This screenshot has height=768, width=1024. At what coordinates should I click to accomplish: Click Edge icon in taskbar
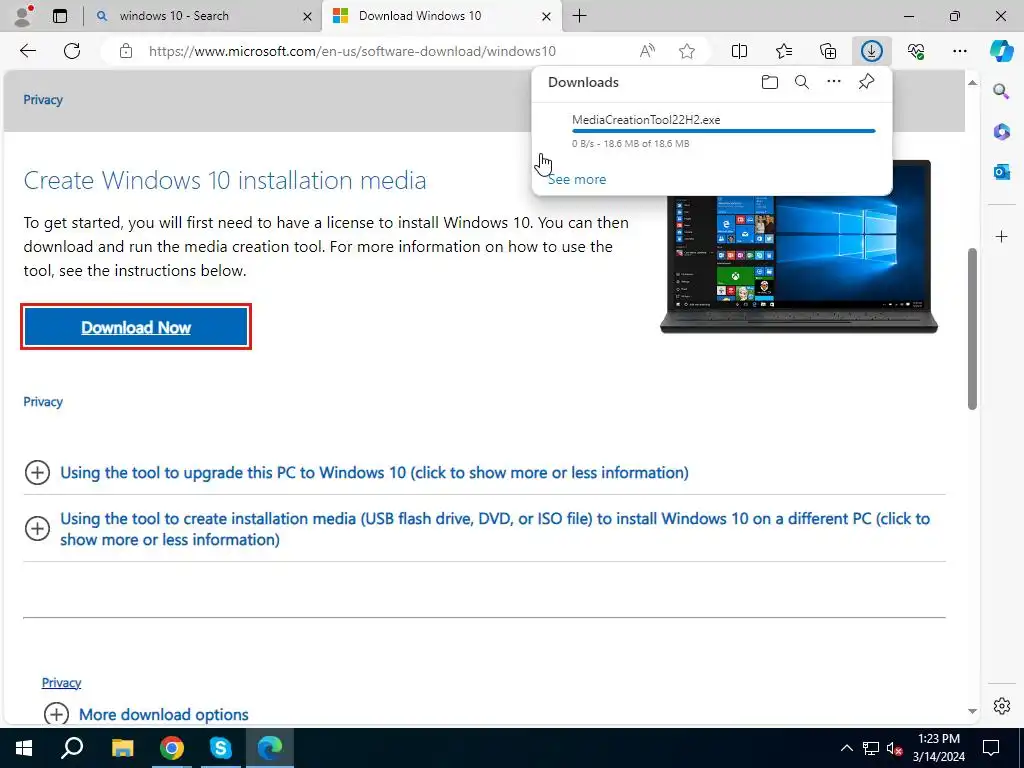270,748
